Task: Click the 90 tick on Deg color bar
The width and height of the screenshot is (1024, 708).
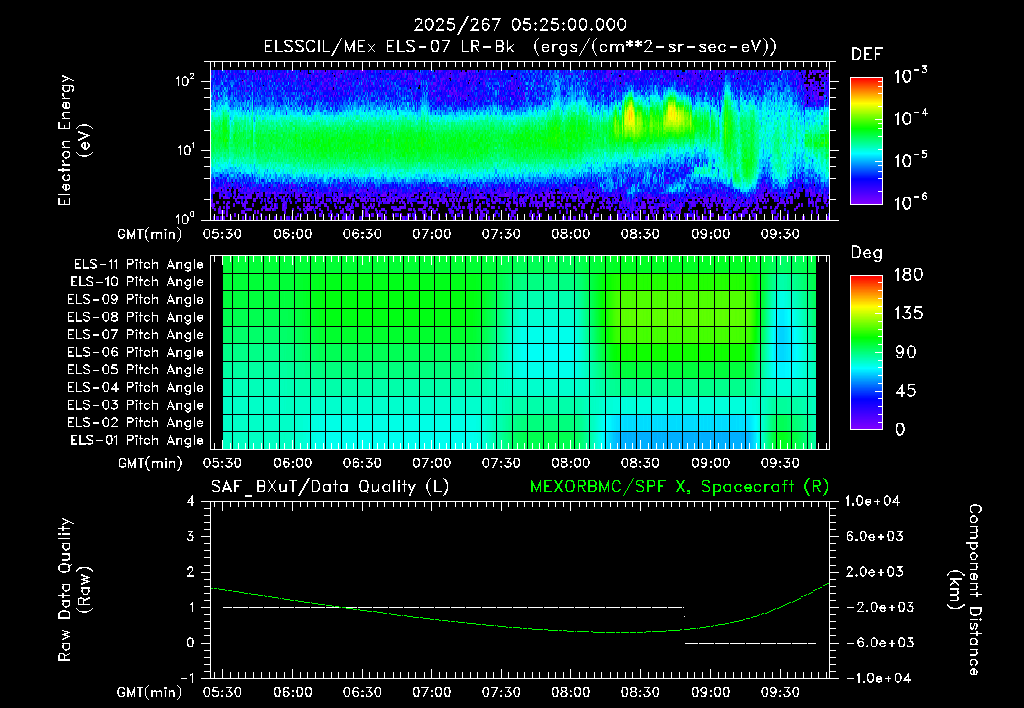Action: coord(904,352)
